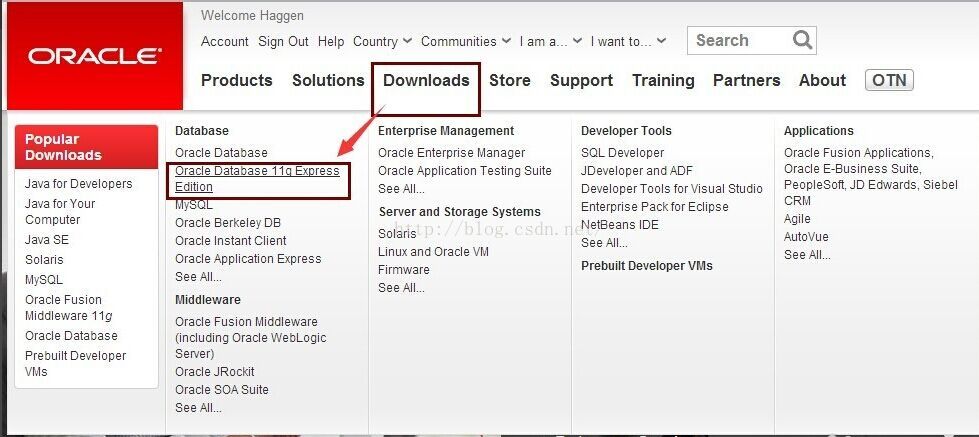Viewport: 979px width, 437px height.
Task: Open JDeveloper and ADF link
Action: tap(637, 170)
